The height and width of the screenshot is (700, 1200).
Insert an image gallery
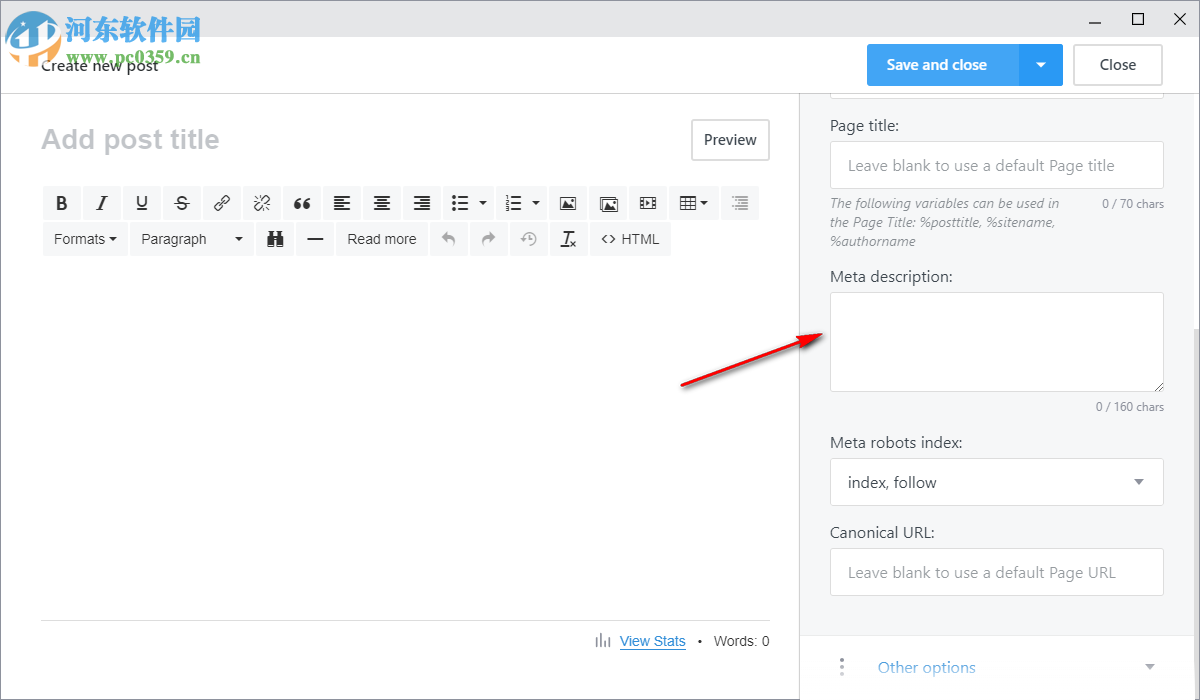608,203
